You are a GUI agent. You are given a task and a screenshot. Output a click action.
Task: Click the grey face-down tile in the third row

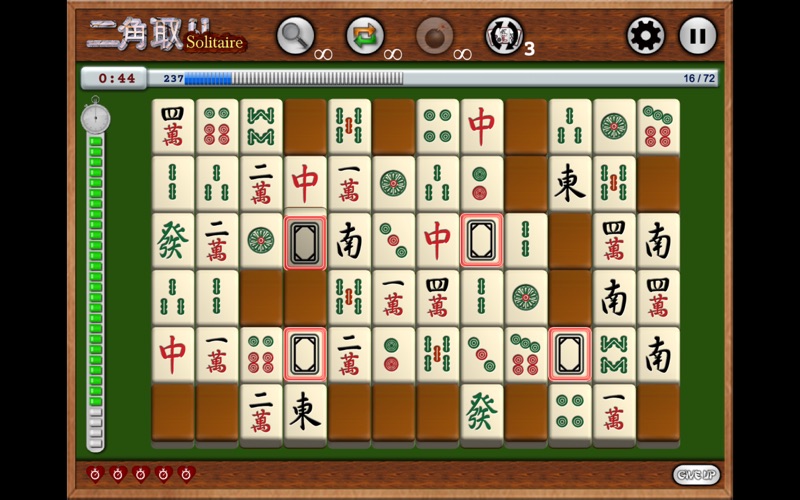coord(305,243)
